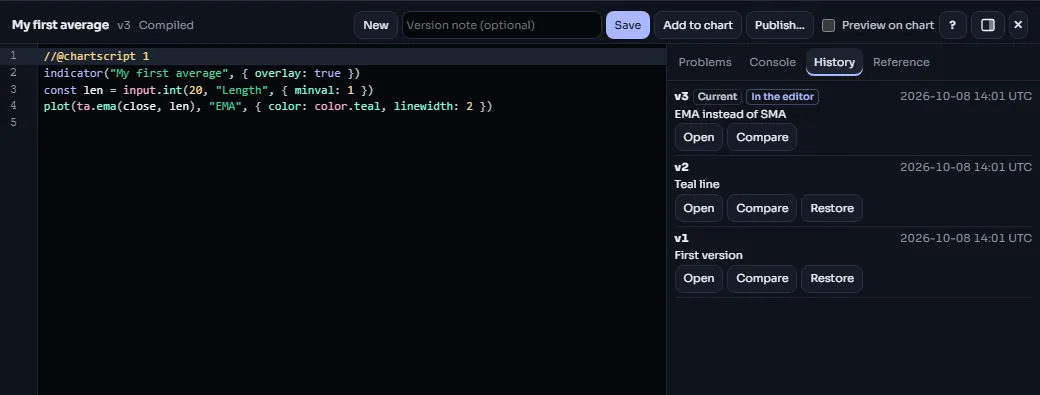This screenshot has width=1040, height=395.
Task: Click the 'First version' note text
Action: coord(708,255)
